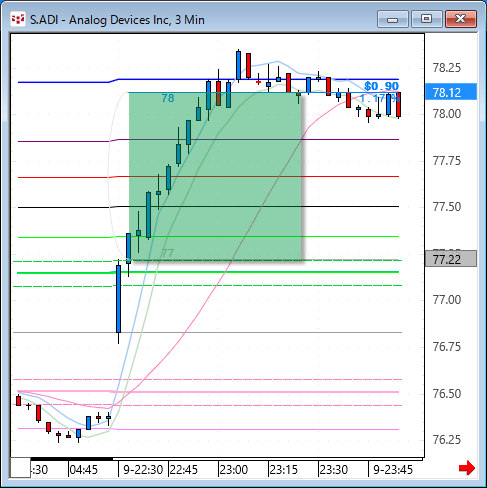Click the 77.75 price axis label
Viewport: 487px width, 488px height.
447,161
